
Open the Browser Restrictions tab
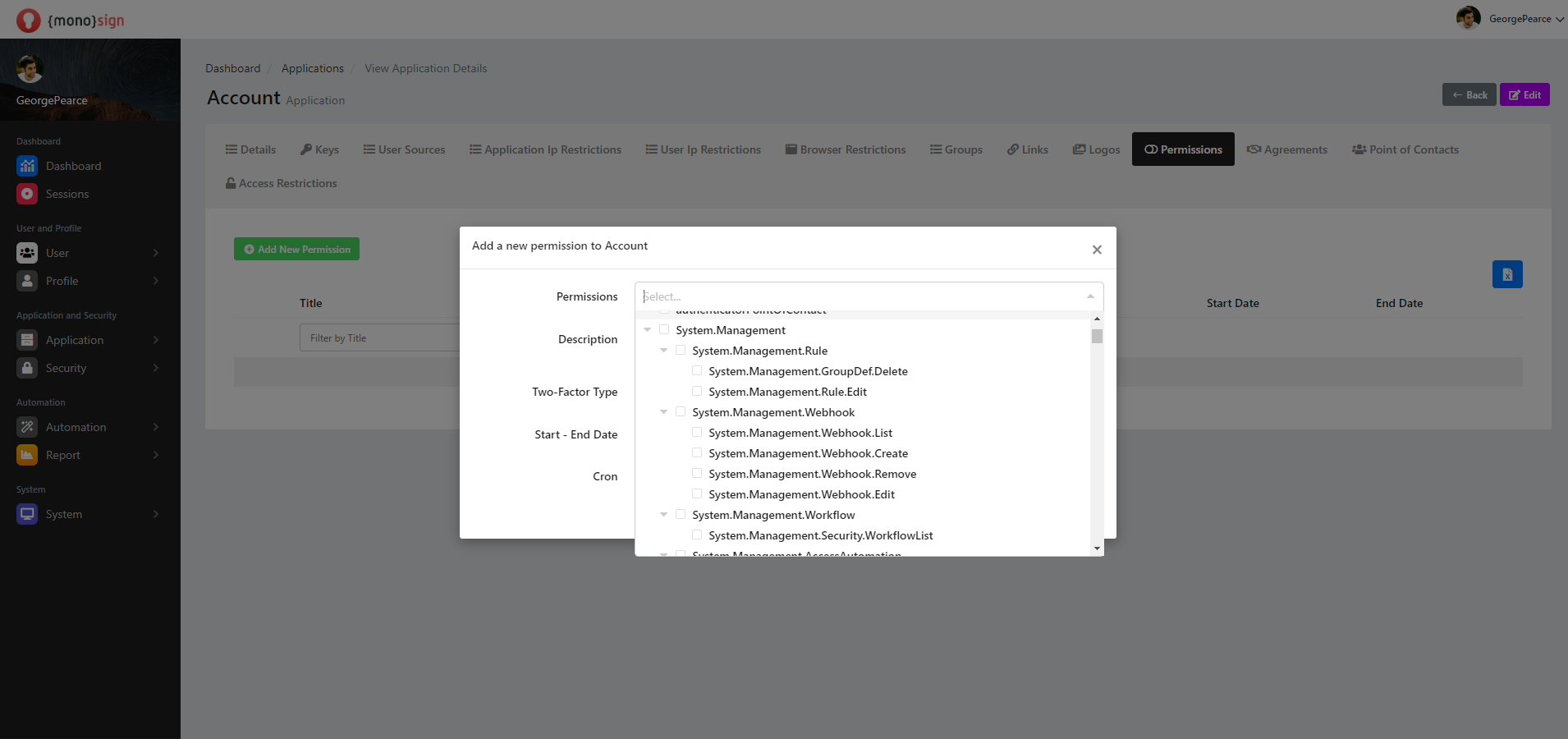[x=845, y=149]
